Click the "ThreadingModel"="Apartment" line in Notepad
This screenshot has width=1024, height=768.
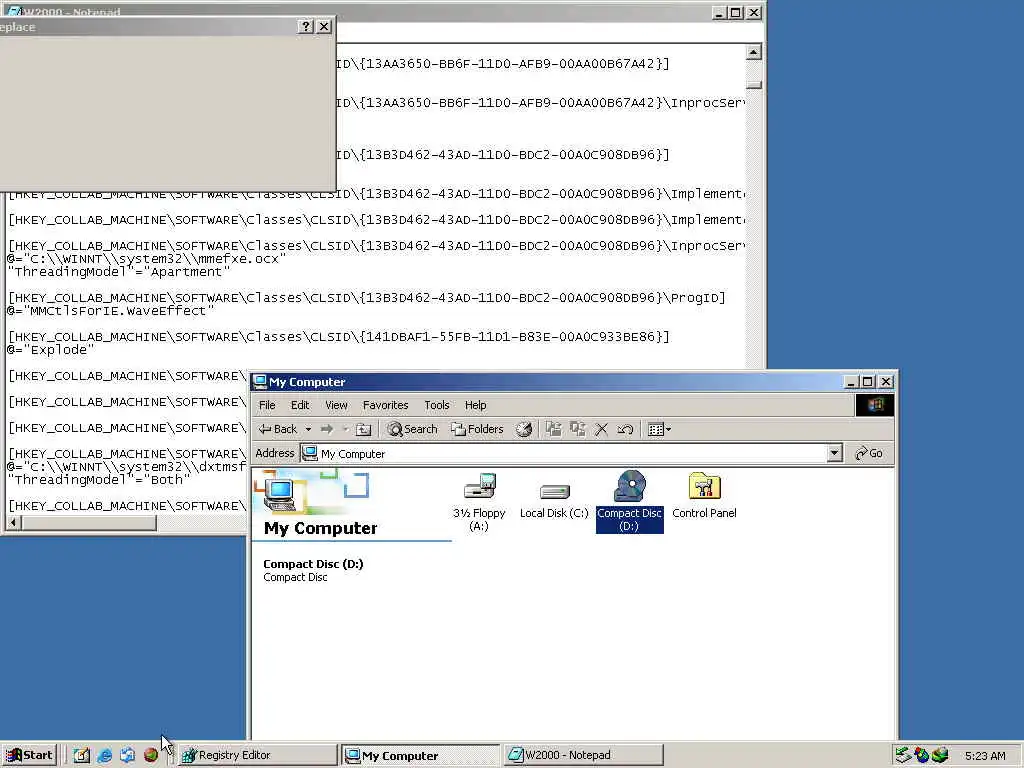click(118, 272)
